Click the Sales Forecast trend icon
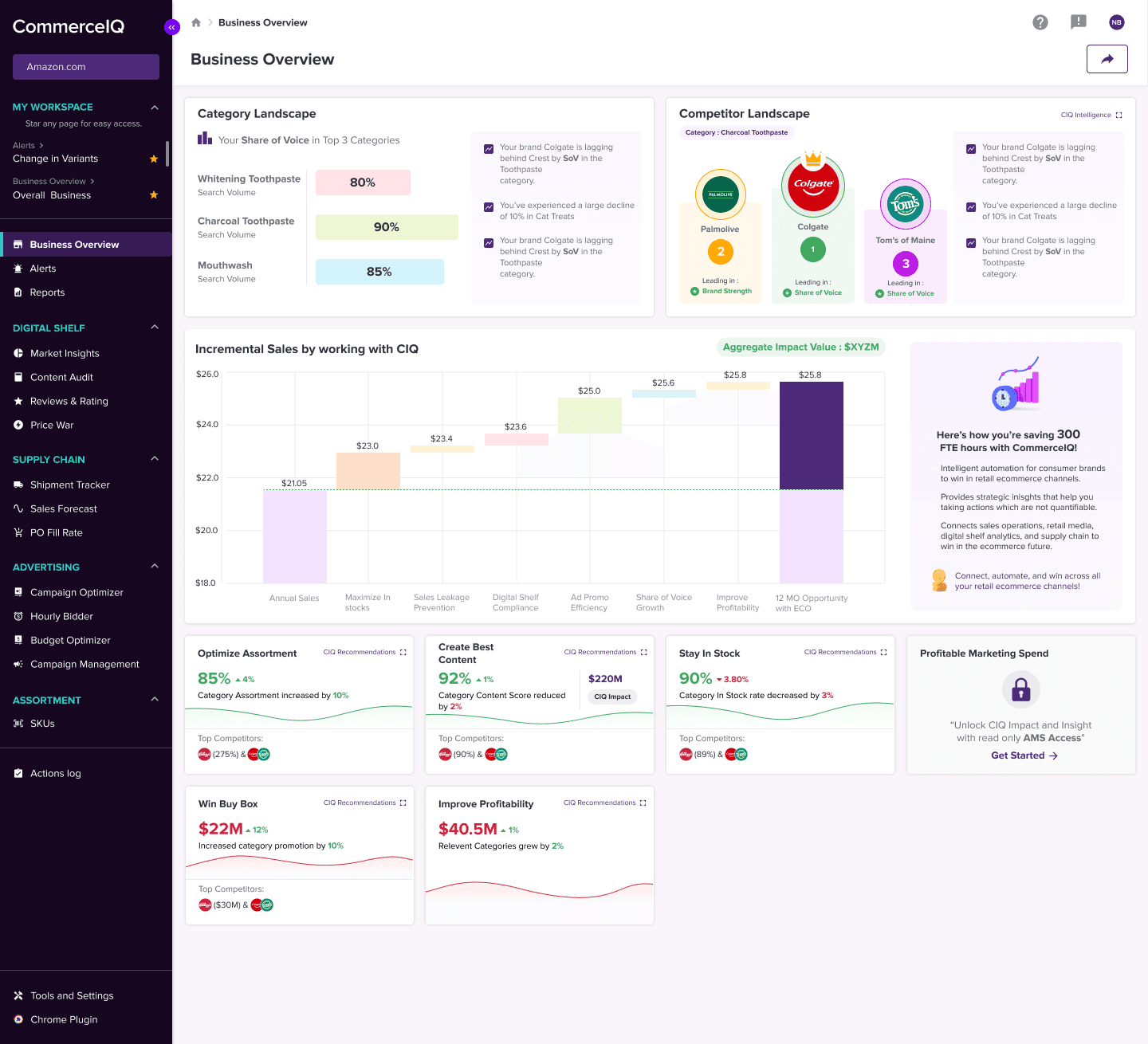Image resolution: width=1148 pixels, height=1044 pixels. [18, 508]
